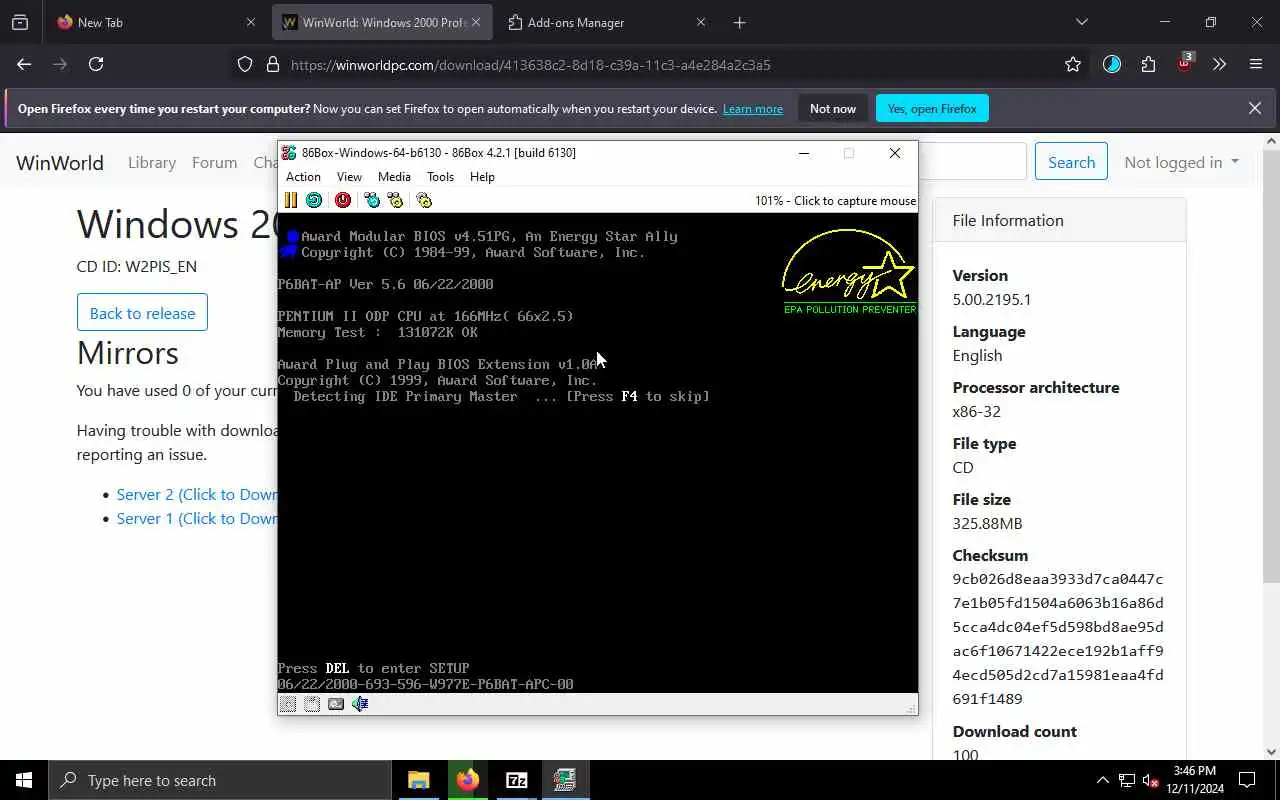Image resolution: width=1280 pixels, height=800 pixels.
Task: Show more tools overflow chevron in Firefox
Action: pos(1219,64)
